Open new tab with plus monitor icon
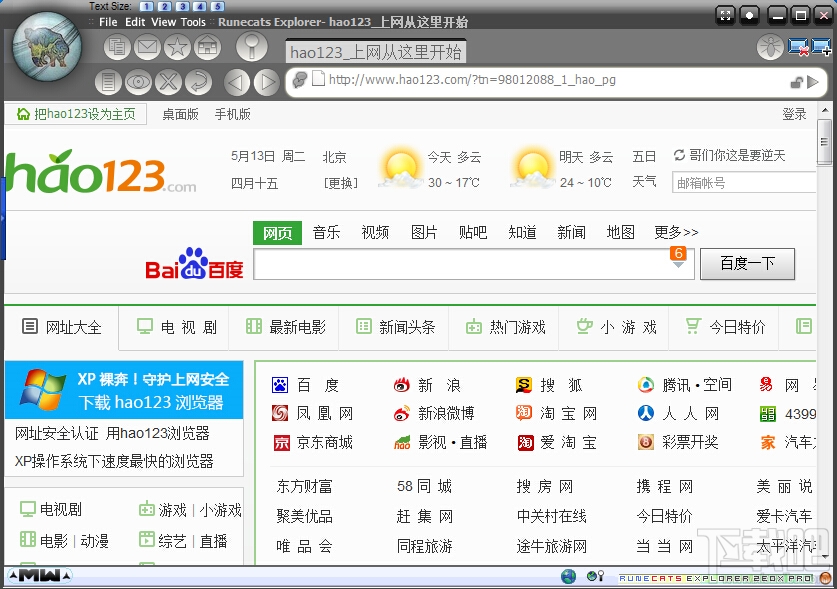837x589 pixels. pyautogui.click(x=821, y=47)
